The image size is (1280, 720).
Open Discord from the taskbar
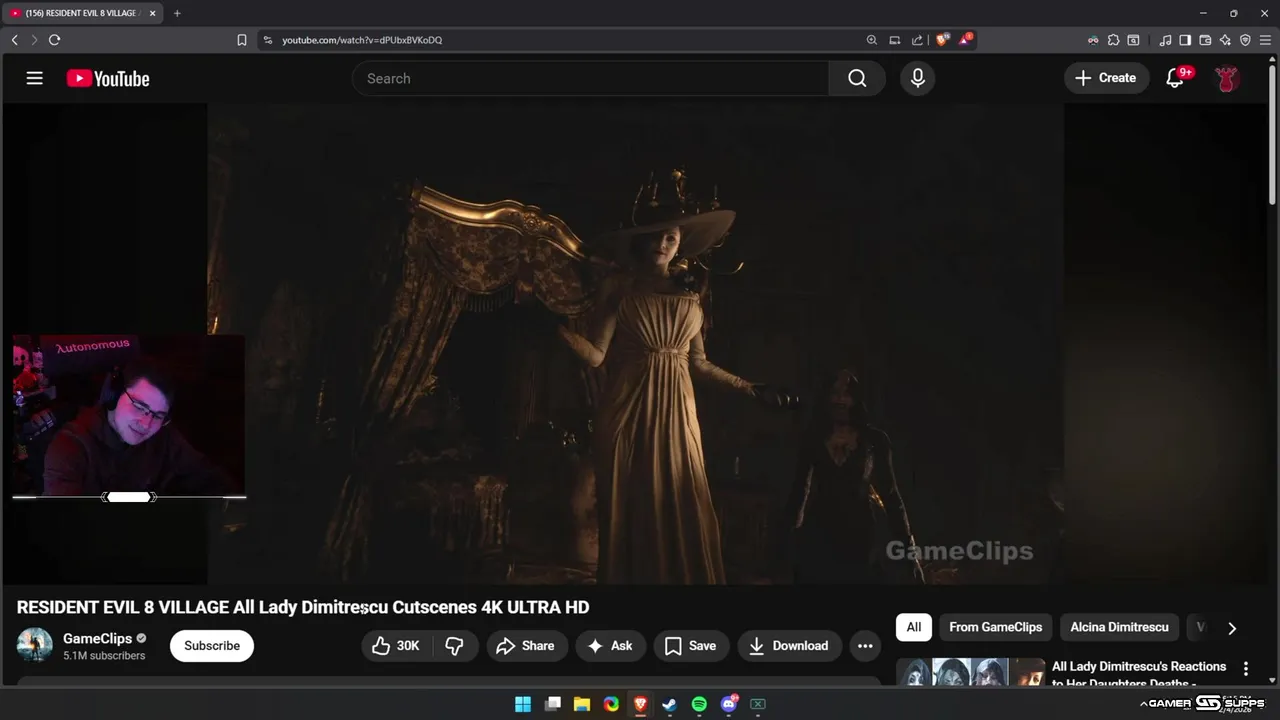[729, 704]
